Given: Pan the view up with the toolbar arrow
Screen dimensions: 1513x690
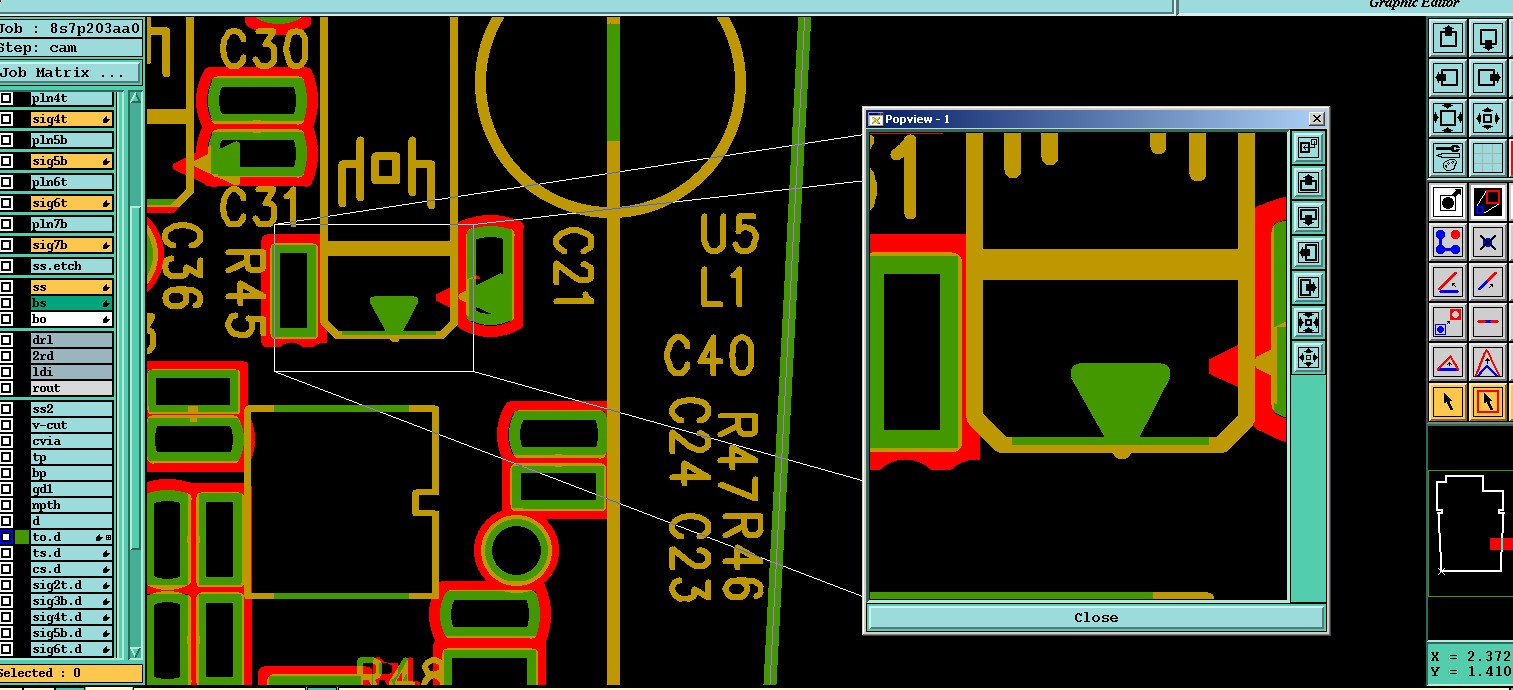Looking at the screenshot, I should point(1448,39).
